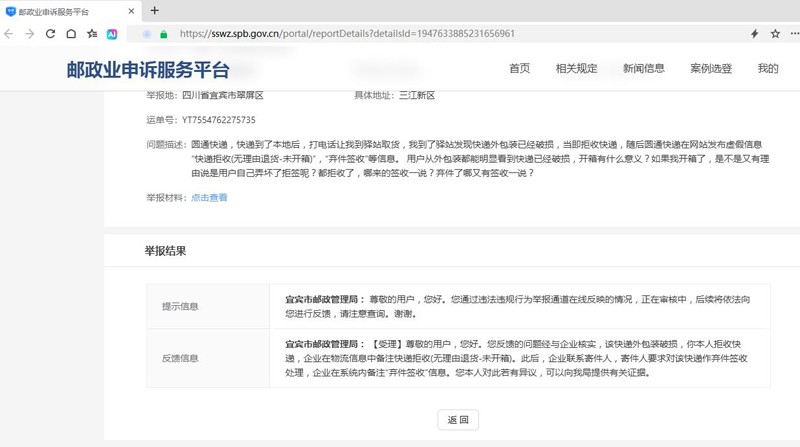The image size is (800, 447).
Task: Go to browser home page icon
Action: click(71, 33)
